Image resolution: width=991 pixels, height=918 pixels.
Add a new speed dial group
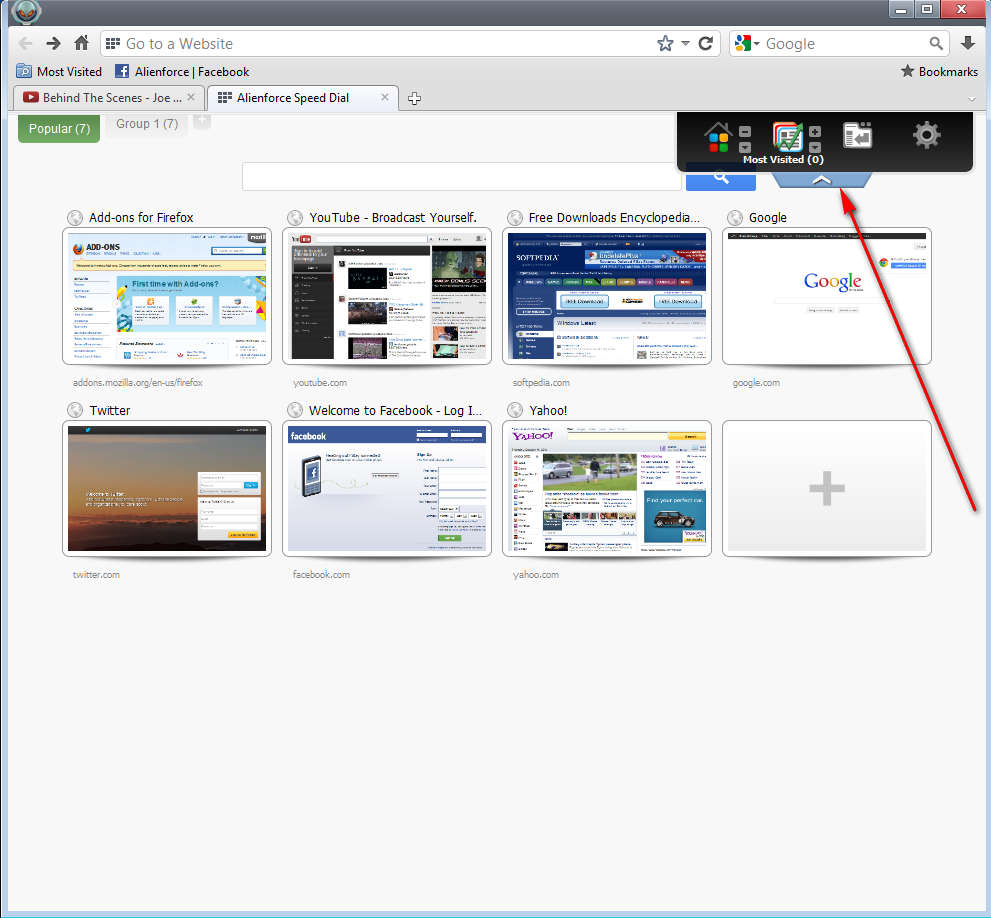(x=202, y=120)
